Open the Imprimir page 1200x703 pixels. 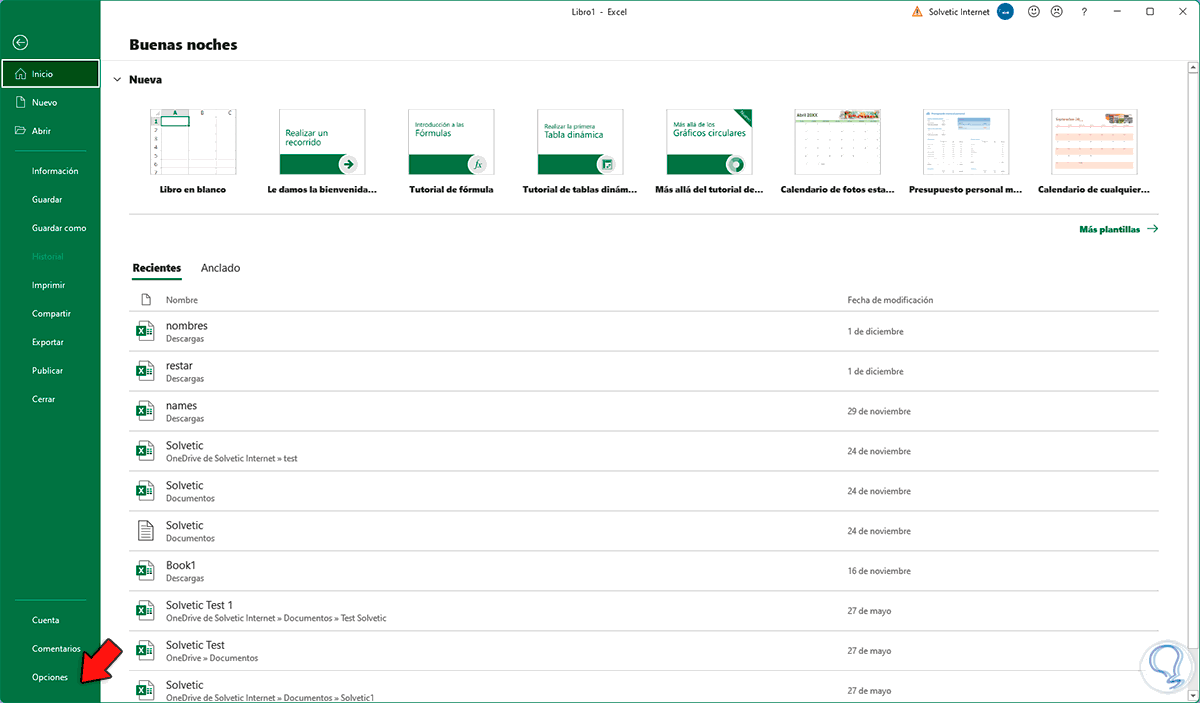(x=48, y=285)
